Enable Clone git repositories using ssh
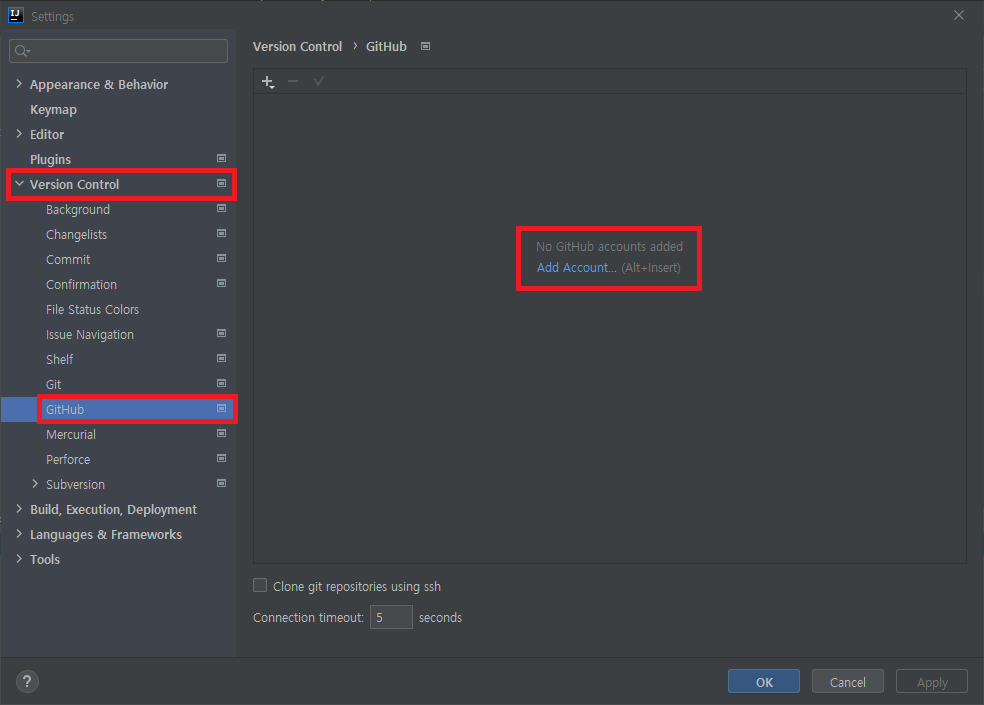The height and width of the screenshot is (705, 984). coord(260,585)
